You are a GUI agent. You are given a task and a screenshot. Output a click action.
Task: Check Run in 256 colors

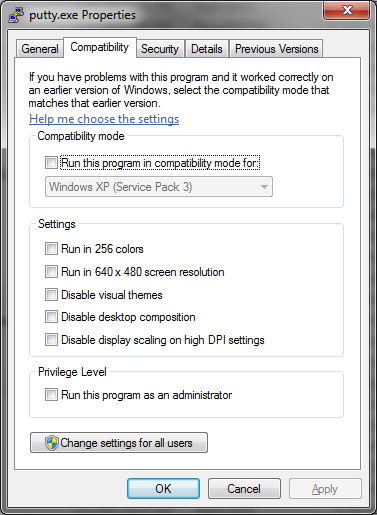point(51,249)
